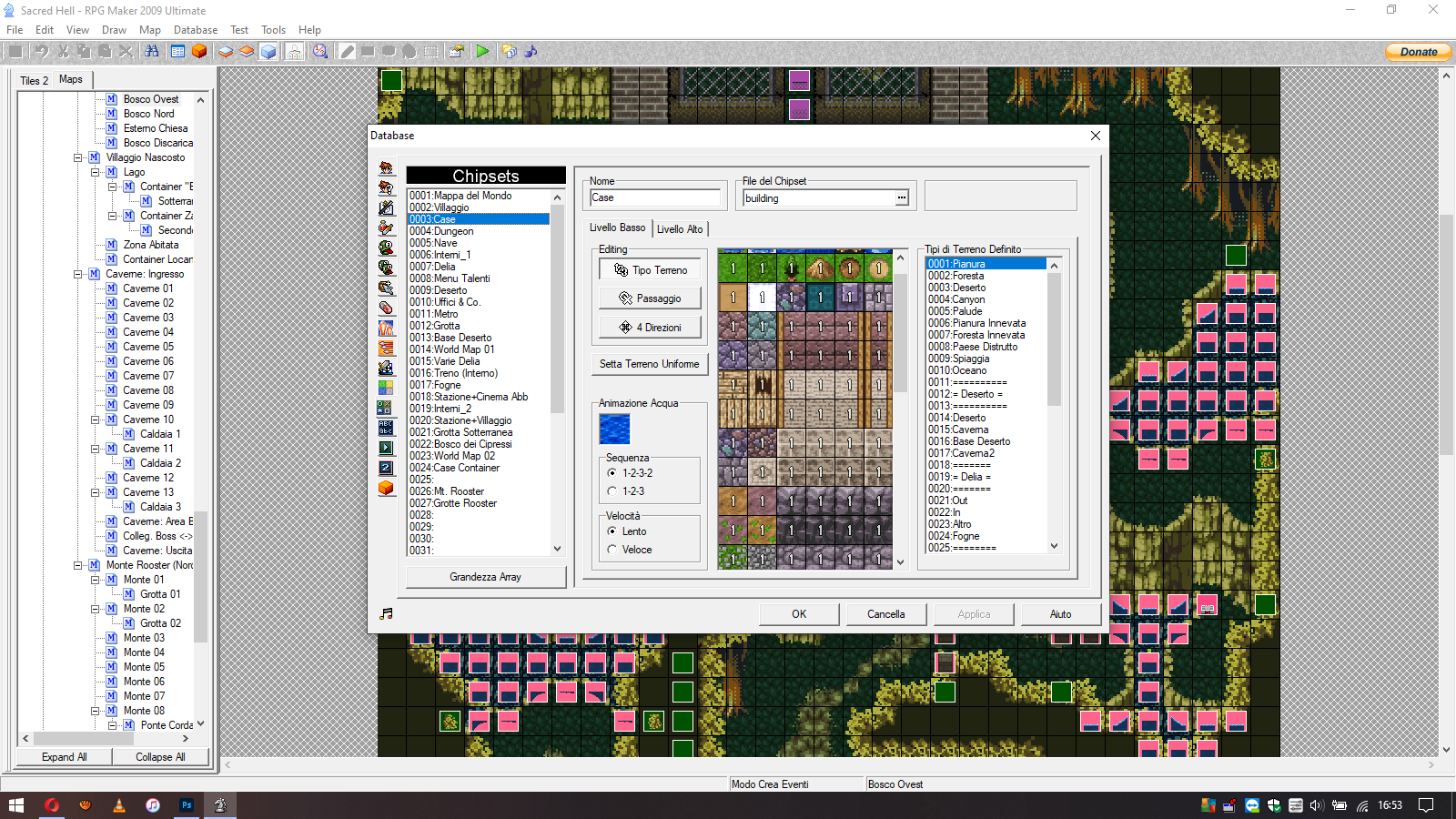Open the Common Events orange cube in Database sidebar
Image resolution: width=1456 pixels, height=819 pixels.
coord(386,488)
